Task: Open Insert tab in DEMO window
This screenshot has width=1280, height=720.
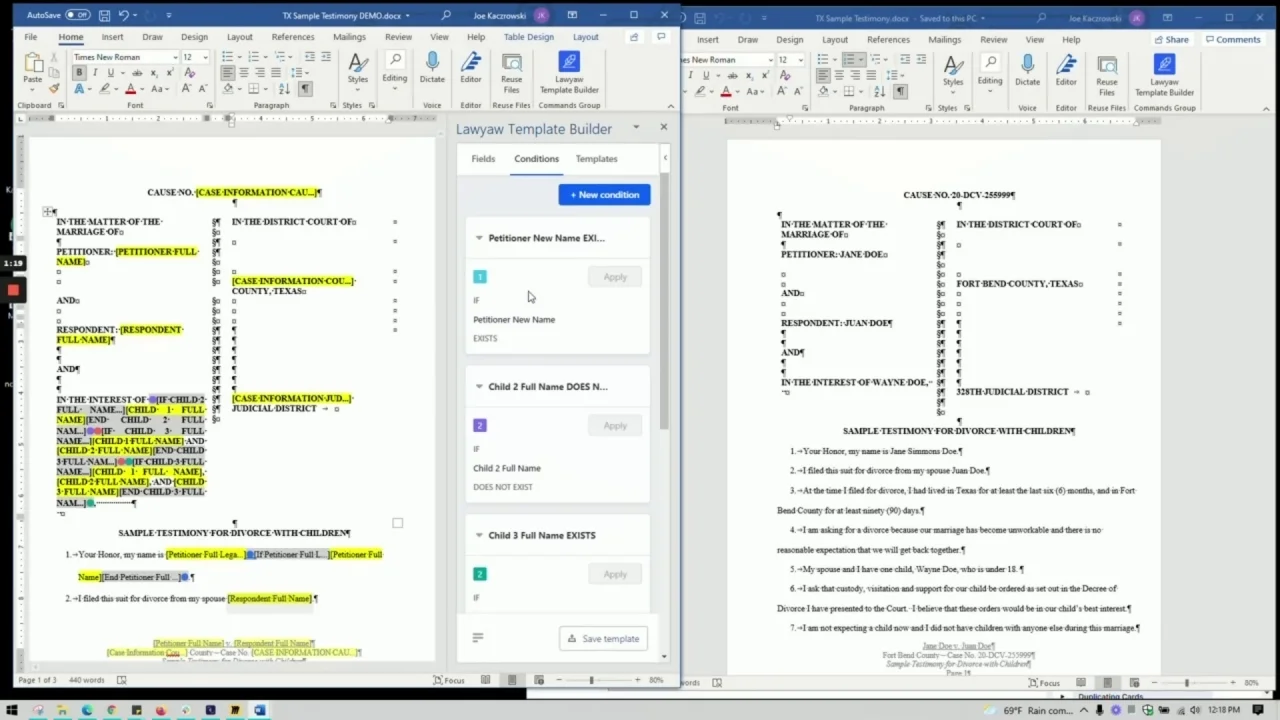Action: tap(112, 37)
